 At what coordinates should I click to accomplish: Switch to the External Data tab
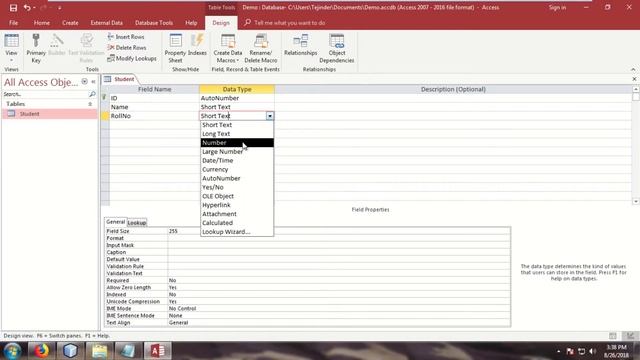click(107, 23)
